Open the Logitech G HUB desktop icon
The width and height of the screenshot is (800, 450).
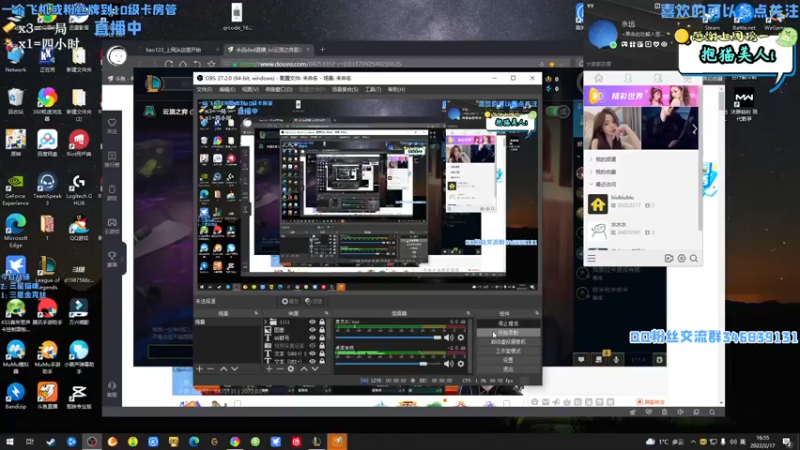tap(79, 190)
